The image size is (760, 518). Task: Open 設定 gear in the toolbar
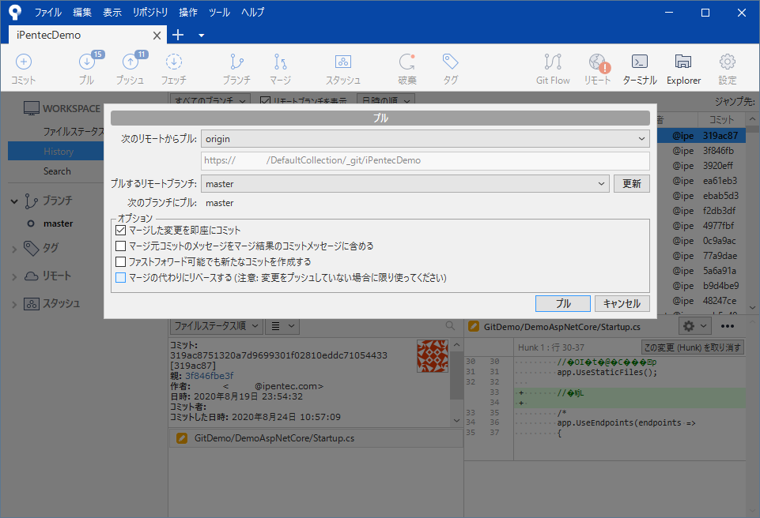727,69
